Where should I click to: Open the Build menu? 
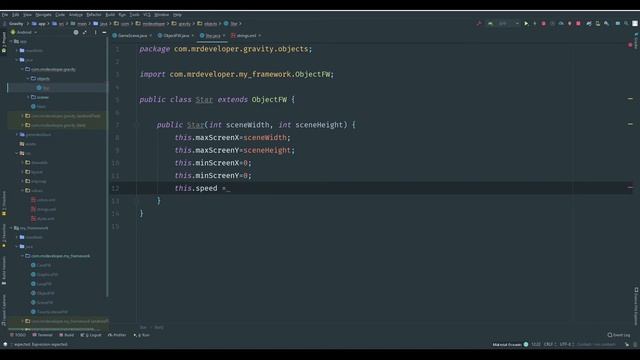click(x=110, y=15)
